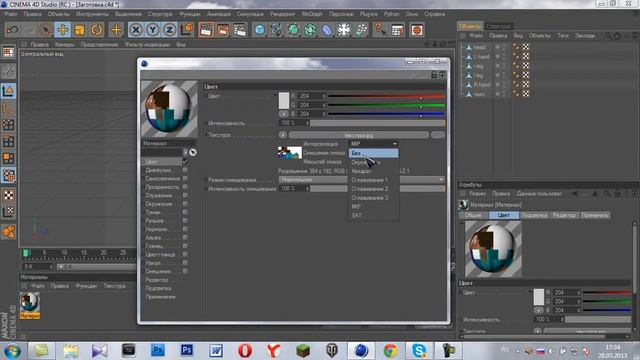Image resolution: width=640 pixels, height=360 pixels.
Task: Click the orange blocks icon at bottom of left sidebar
Action: click(8, 232)
